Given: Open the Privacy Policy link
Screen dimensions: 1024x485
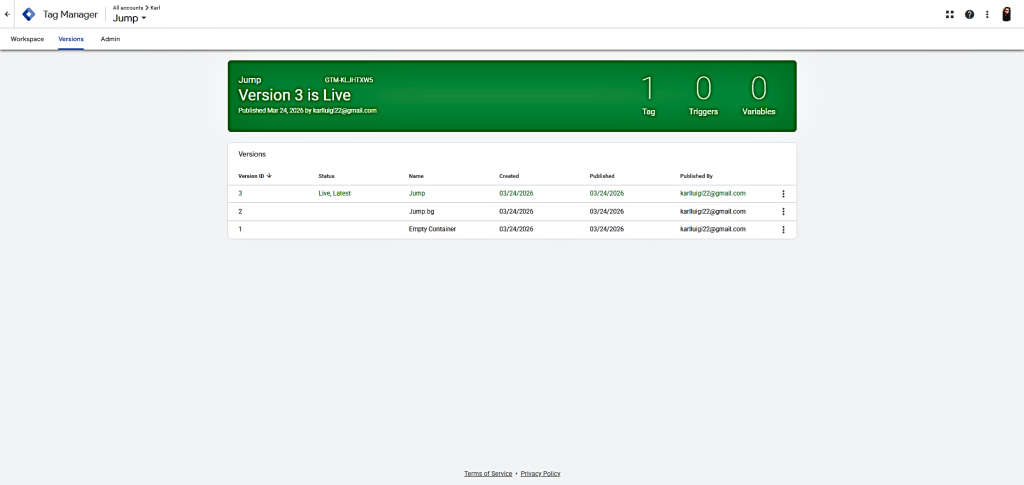Looking at the screenshot, I should (540, 473).
